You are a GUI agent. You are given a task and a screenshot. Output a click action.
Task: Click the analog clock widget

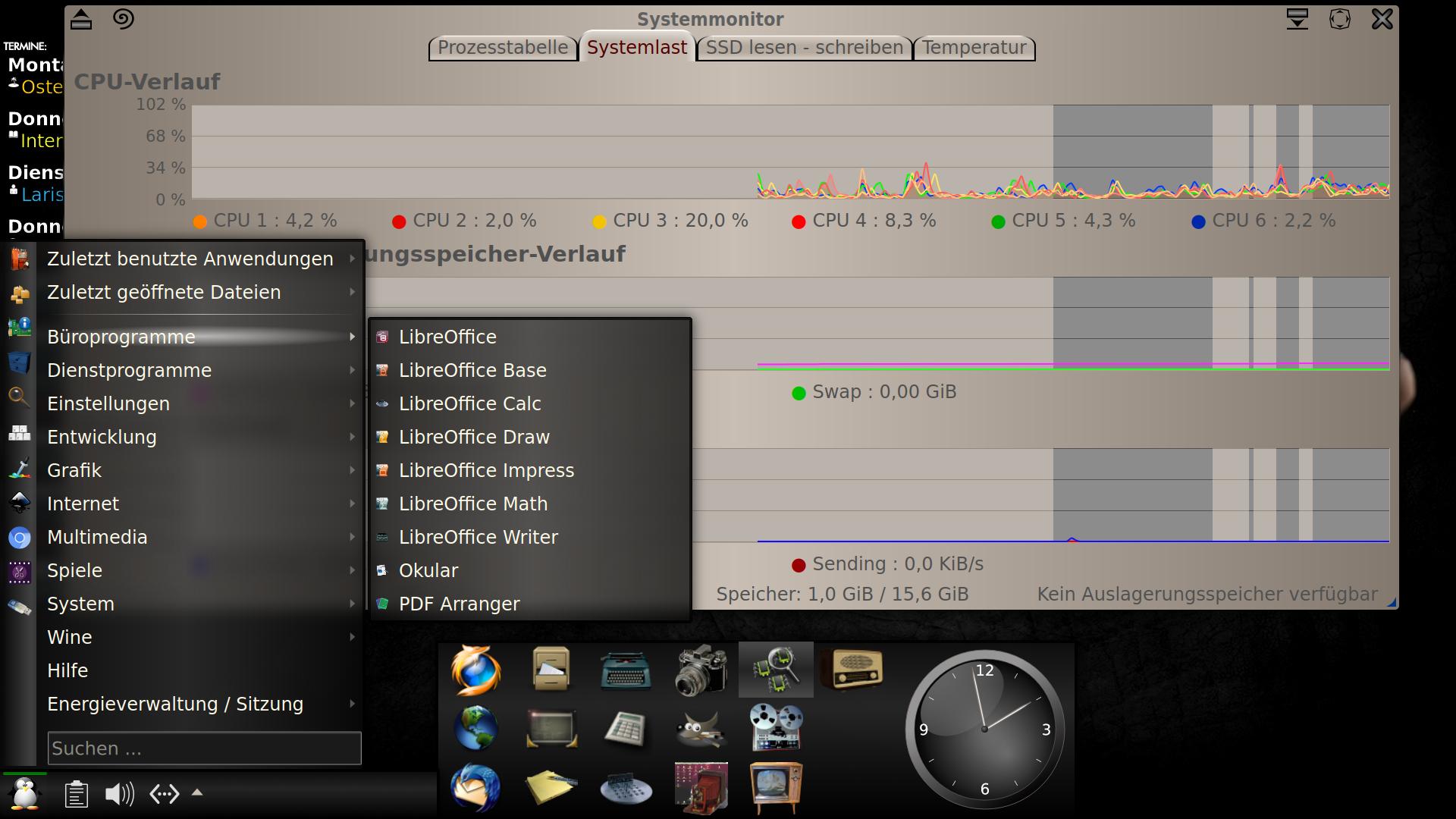(x=984, y=729)
